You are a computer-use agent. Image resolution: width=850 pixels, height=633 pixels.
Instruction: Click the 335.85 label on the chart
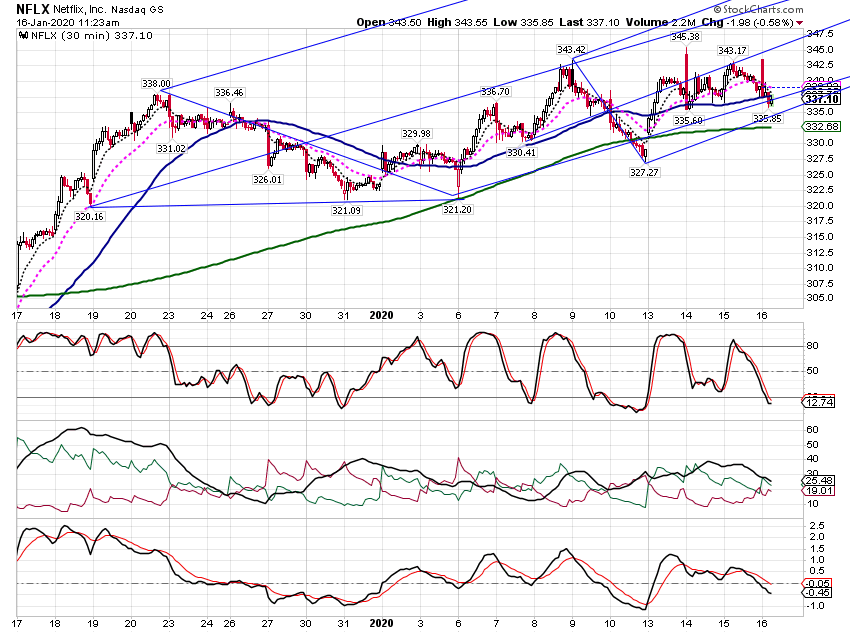(767, 118)
